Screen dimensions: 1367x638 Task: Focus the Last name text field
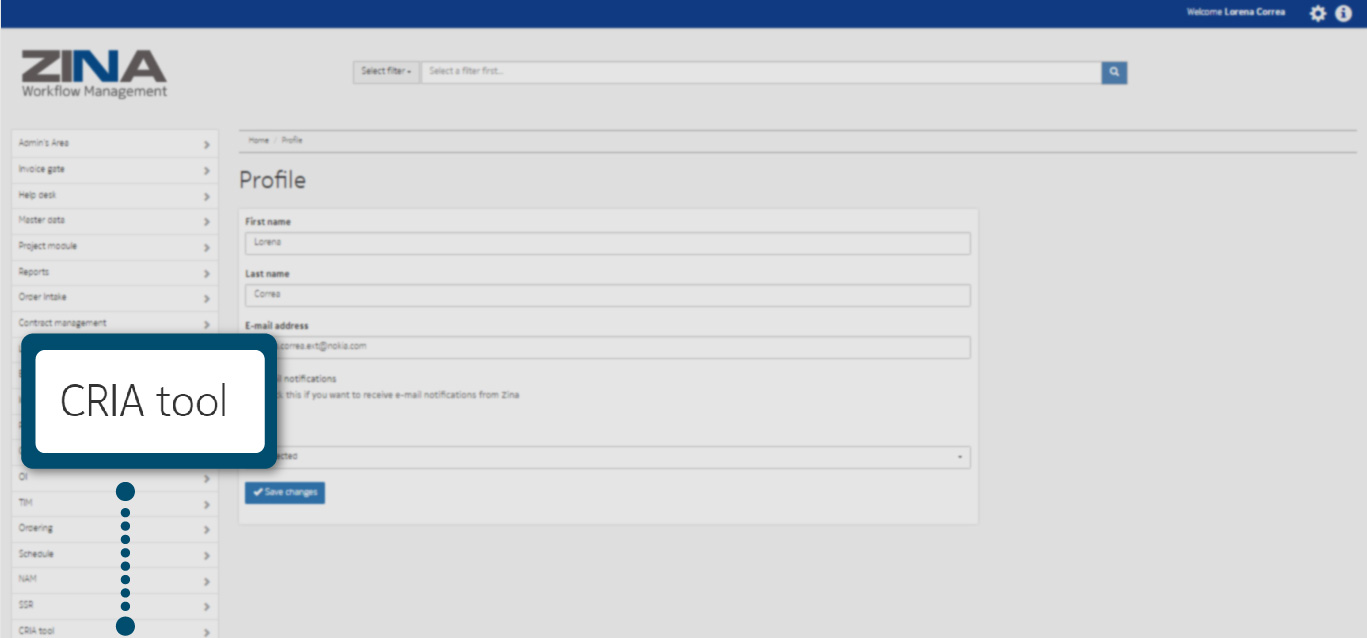pyautogui.click(x=607, y=295)
